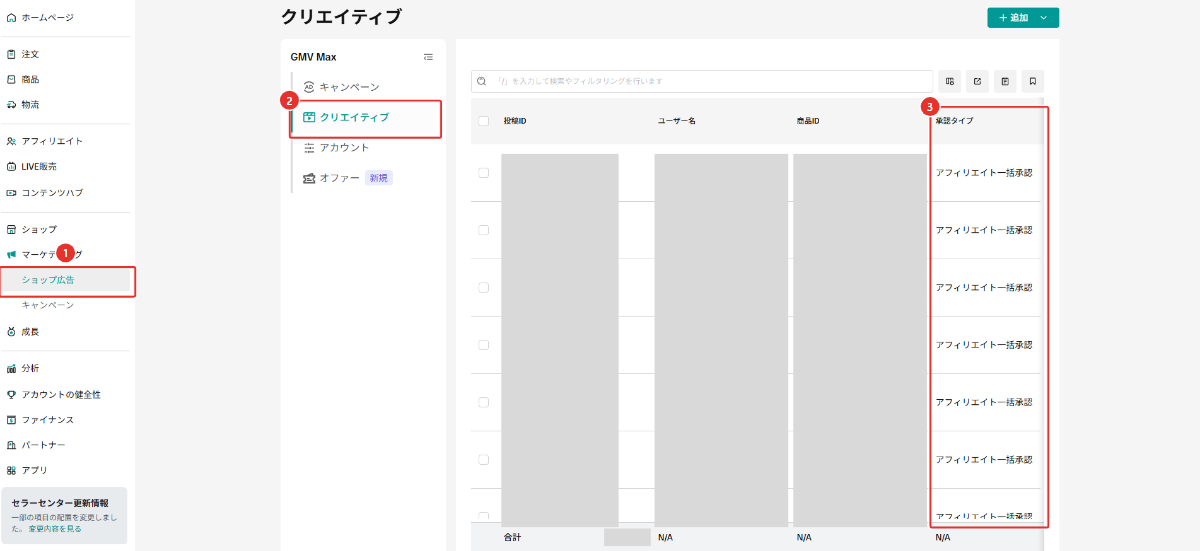Click the GMV Max panel title
This screenshot has height=551, width=1200.
coord(313,57)
